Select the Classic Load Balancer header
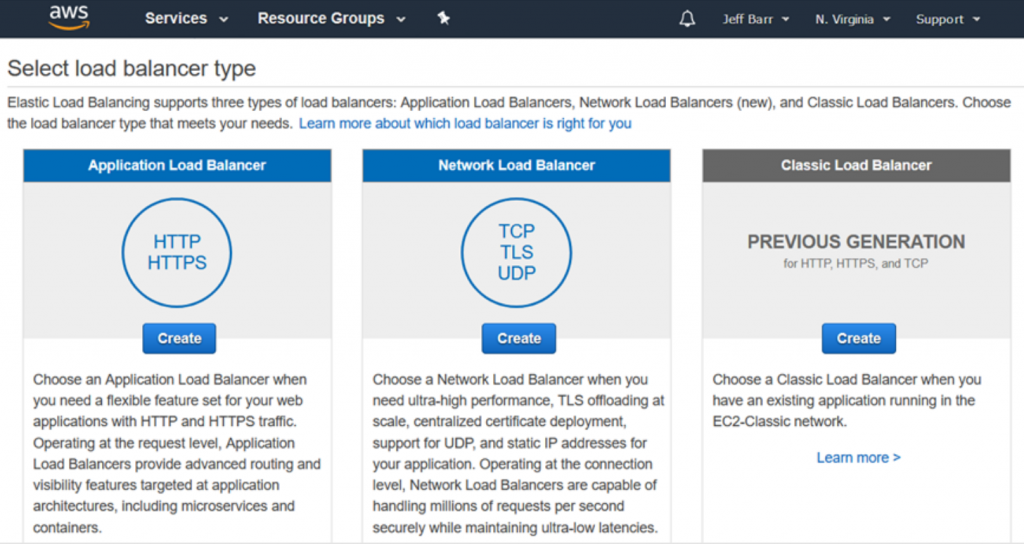1024x544 pixels. point(856,165)
